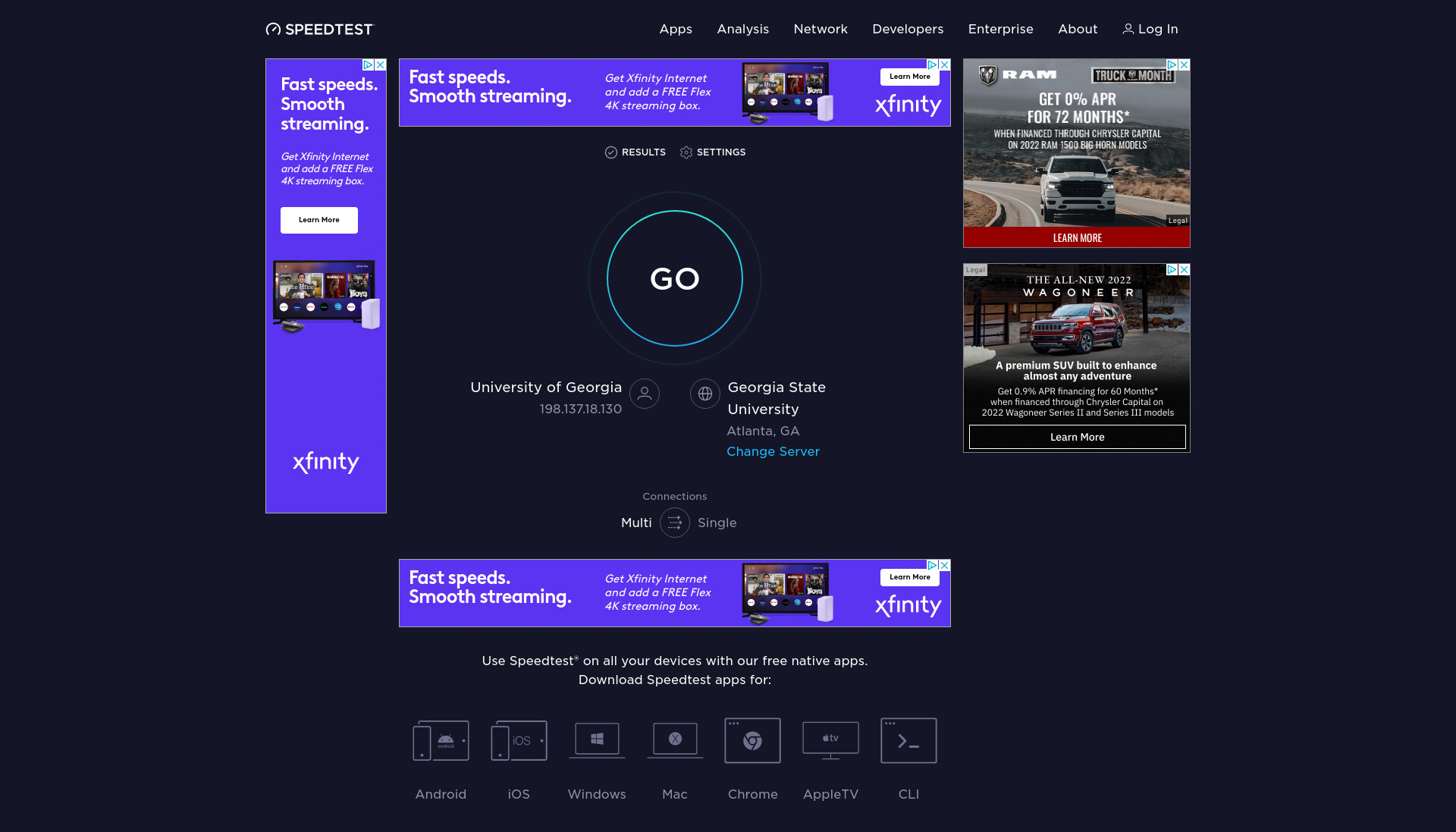The height and width of the screenshot is (832, 1456).
Task: Click the TV image in left Xfinity ad
Action: click(326, 297)
